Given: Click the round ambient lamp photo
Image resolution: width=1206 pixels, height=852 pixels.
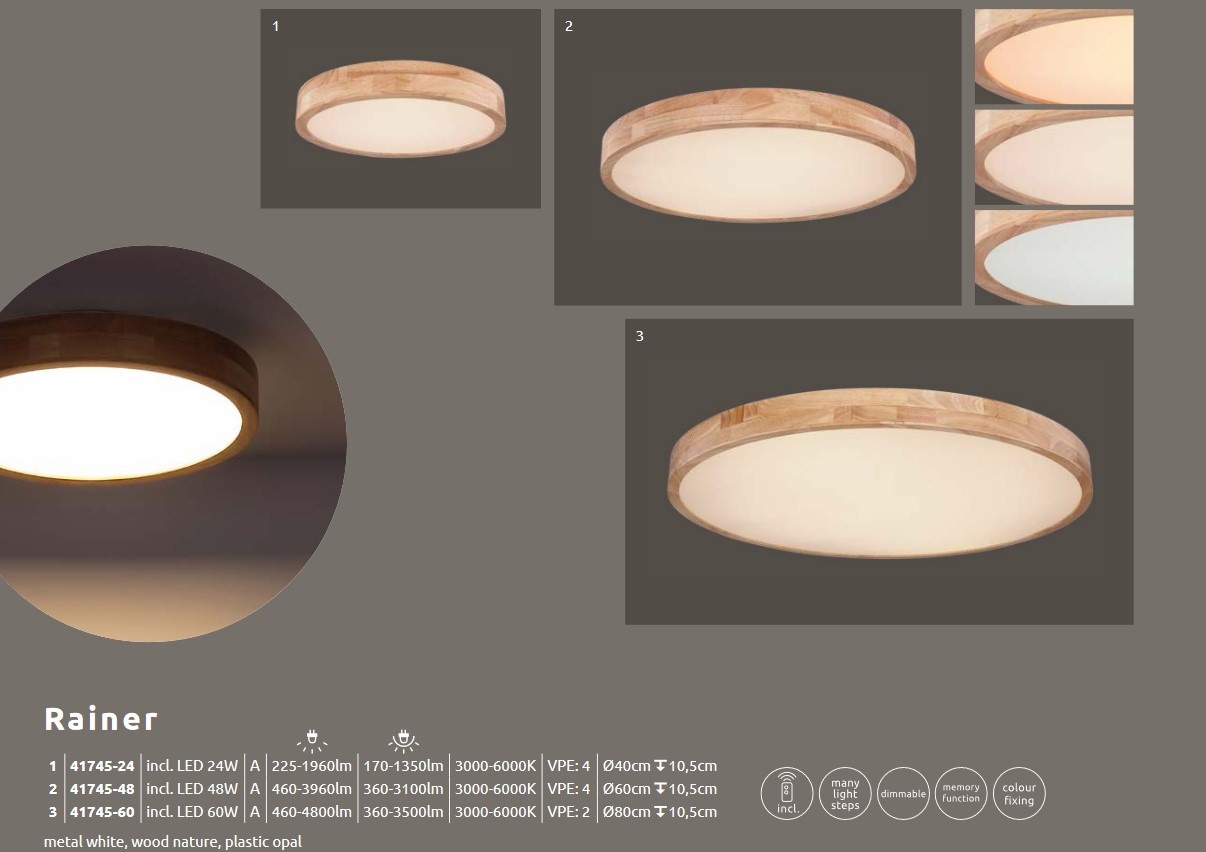Looking at the screenshot, I should point(170,444).
